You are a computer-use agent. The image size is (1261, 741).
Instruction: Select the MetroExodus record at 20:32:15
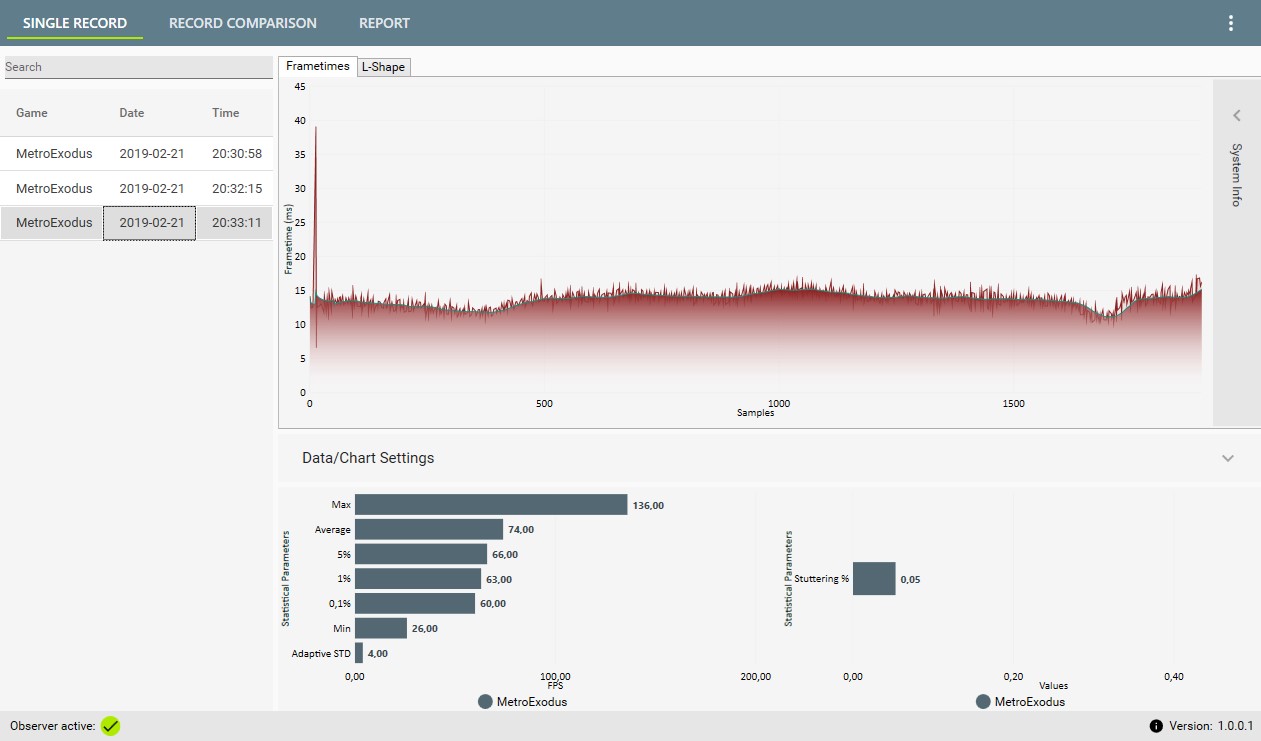pyautogui.click(x=136, y=188)
